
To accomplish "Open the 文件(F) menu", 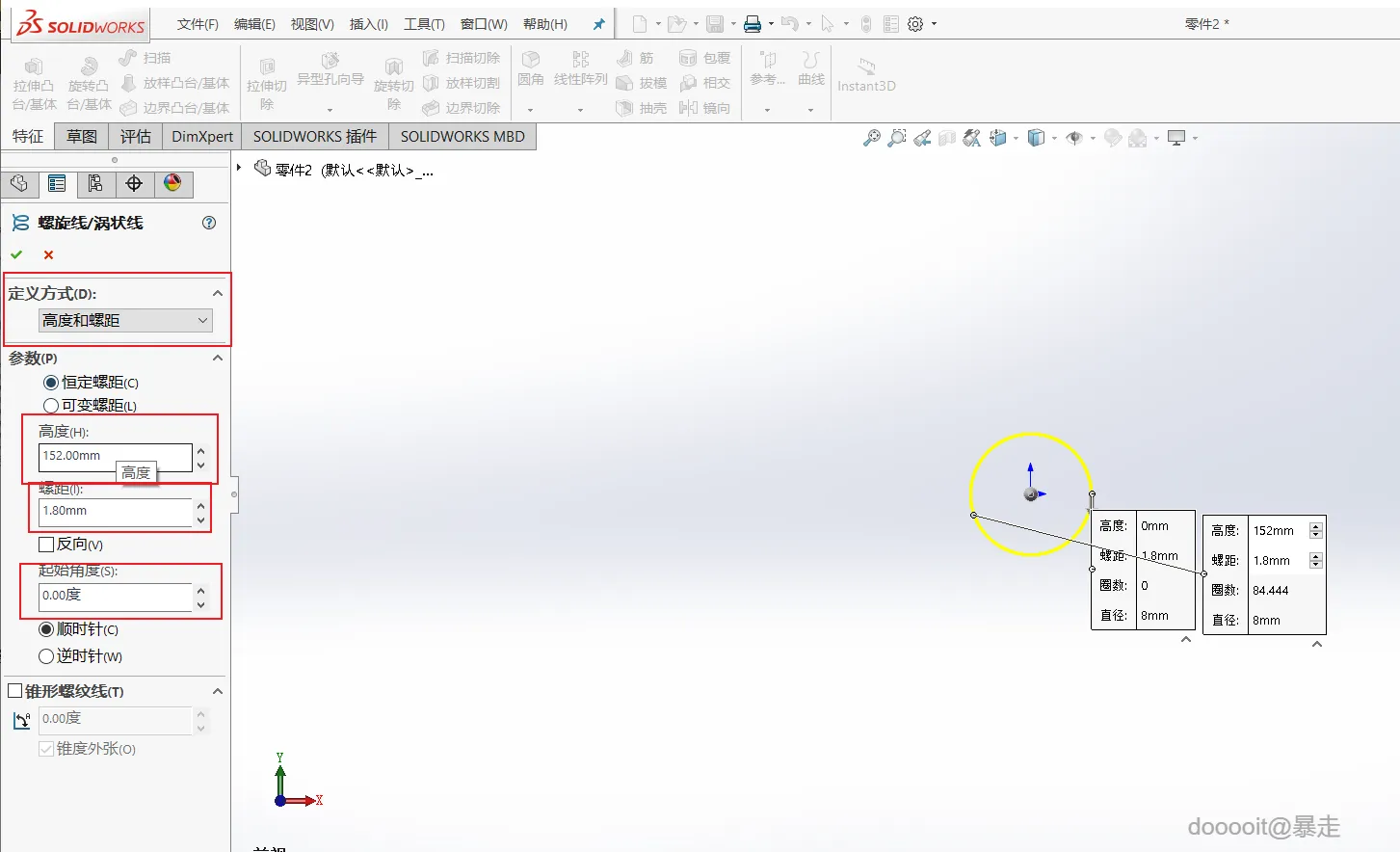I will pyautogui.click(x=198, y=24).
